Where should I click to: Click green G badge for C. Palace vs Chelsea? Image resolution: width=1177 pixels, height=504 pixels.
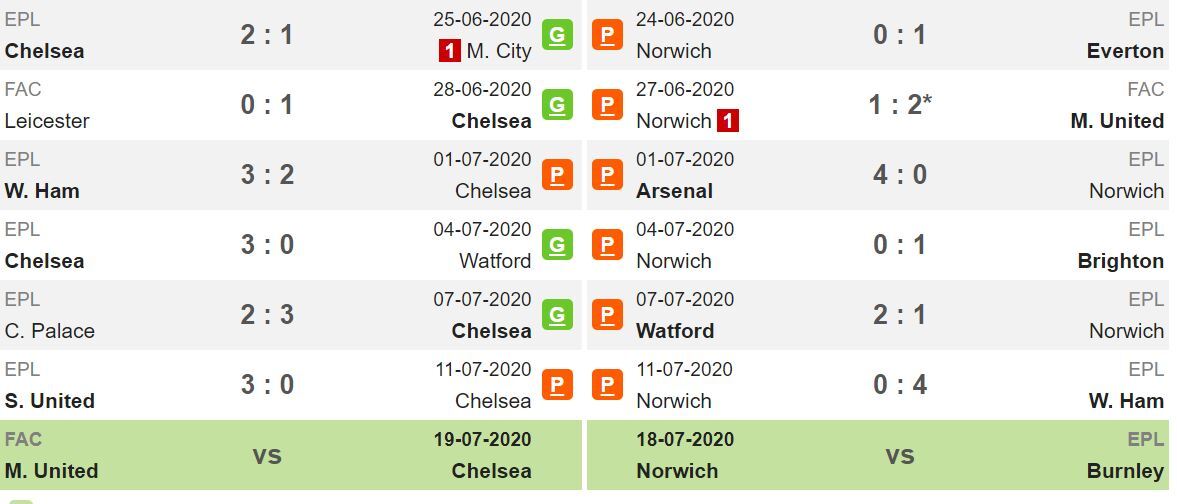(x=557, y=314)
